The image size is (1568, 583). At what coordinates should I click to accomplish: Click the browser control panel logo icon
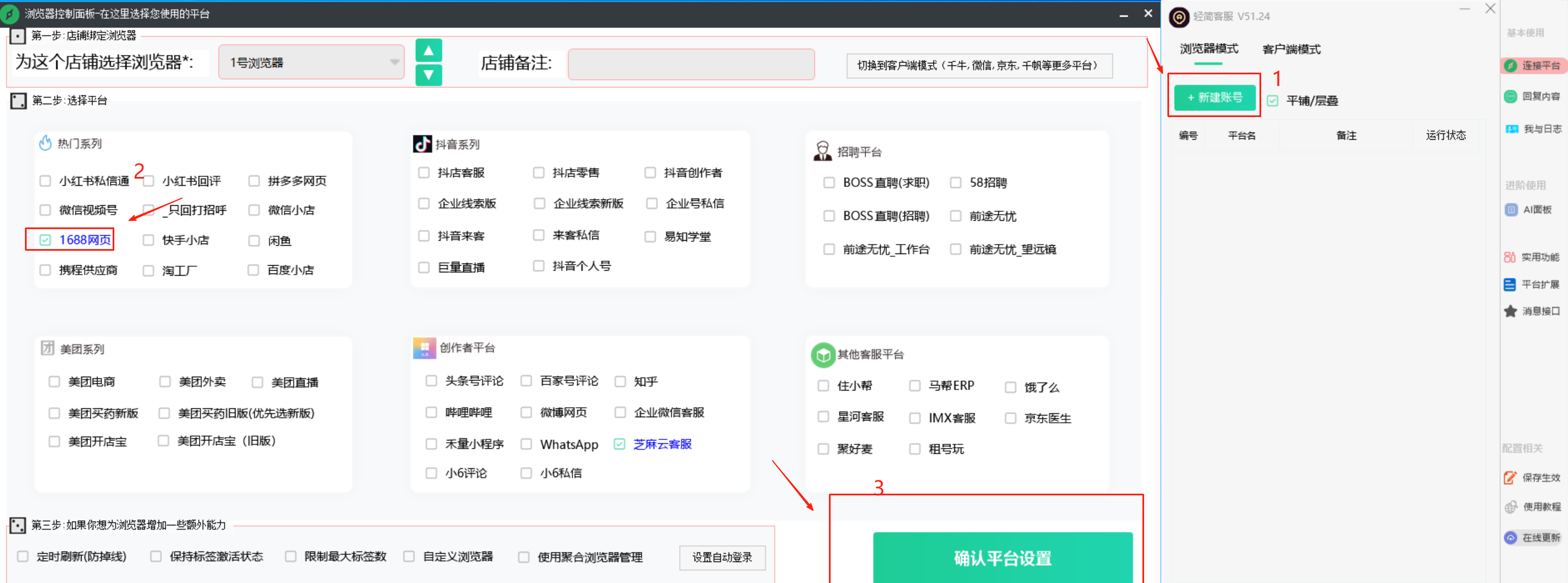(x=10, y=14)
